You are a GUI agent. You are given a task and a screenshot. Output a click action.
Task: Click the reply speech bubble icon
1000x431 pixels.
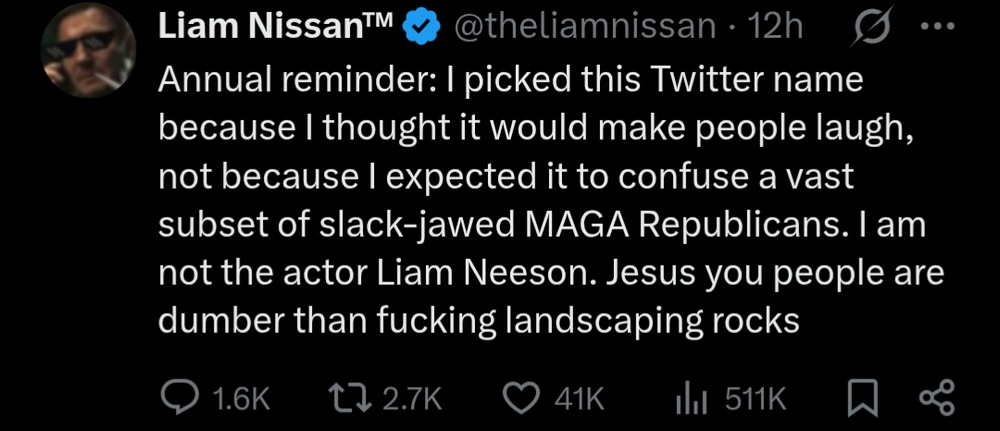(180, 398)
